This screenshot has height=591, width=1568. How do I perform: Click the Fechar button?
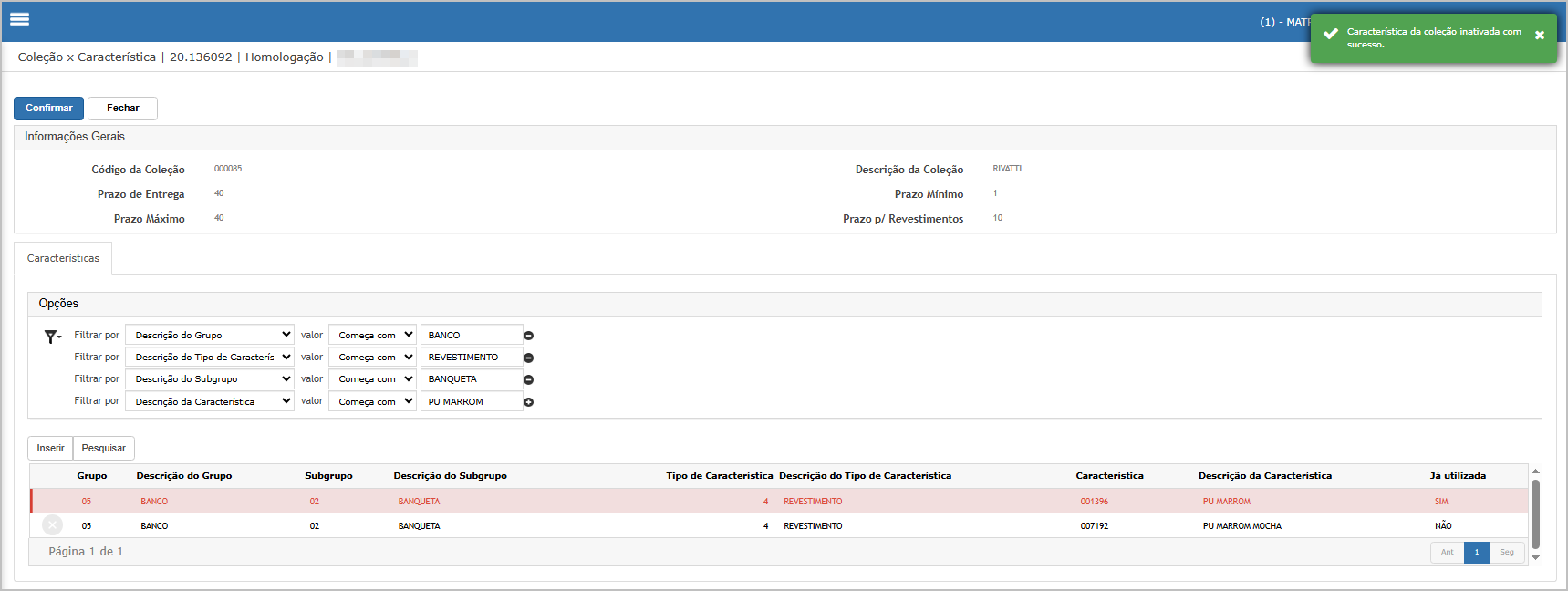coord(122,109)
